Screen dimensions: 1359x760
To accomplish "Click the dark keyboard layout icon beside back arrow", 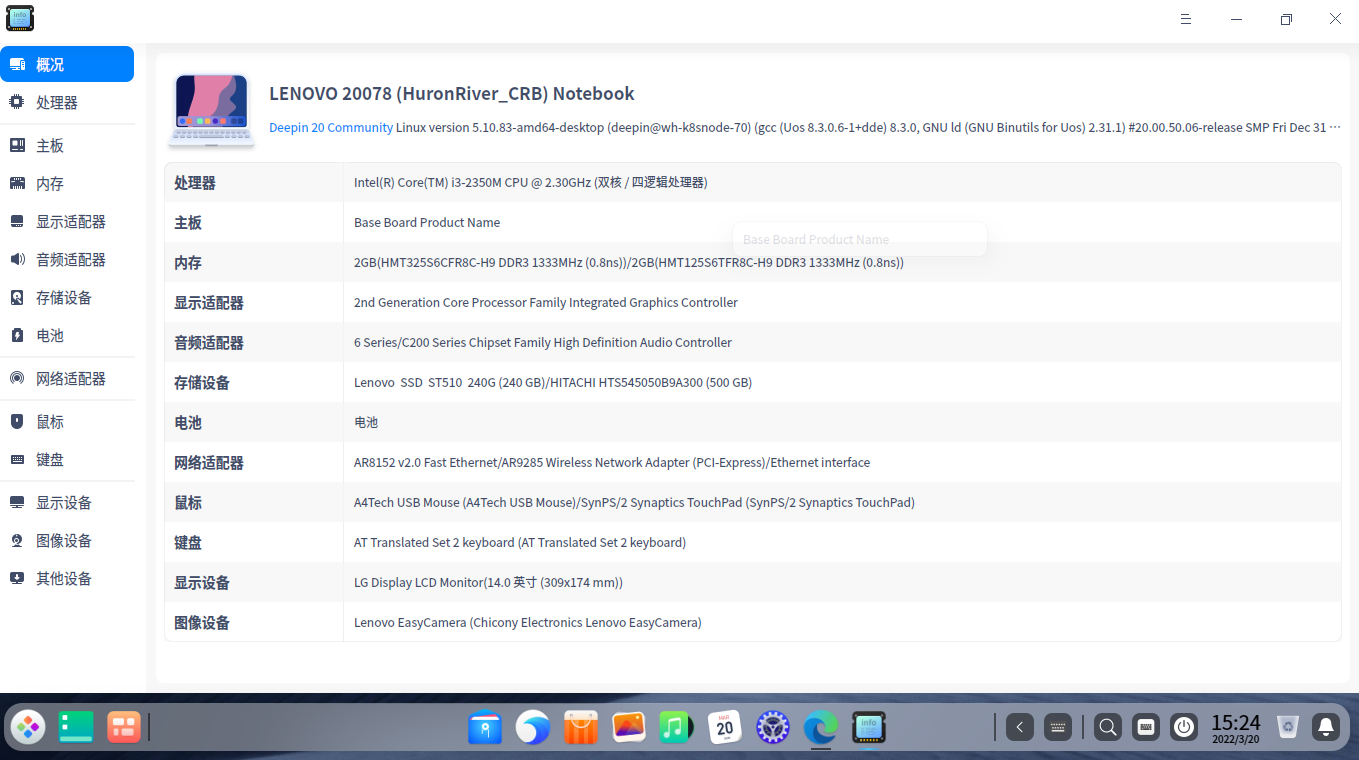I will 1058,727.
